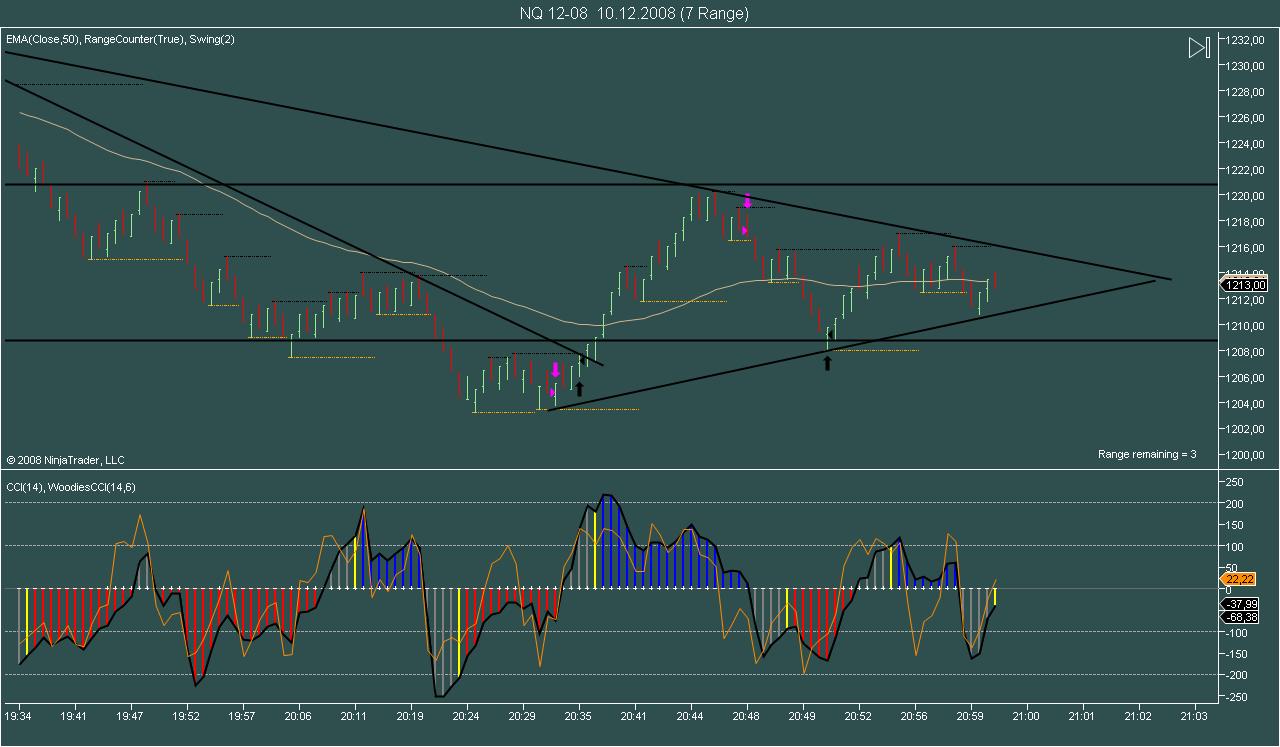The image size is (1280, 747).
Task: Click the 20:35 time axis label
Action: tap(578, 716)
